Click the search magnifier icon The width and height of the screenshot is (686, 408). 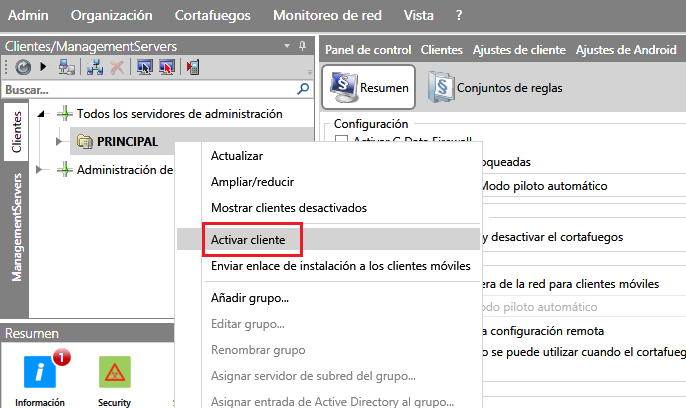click(x=302, y=89)
